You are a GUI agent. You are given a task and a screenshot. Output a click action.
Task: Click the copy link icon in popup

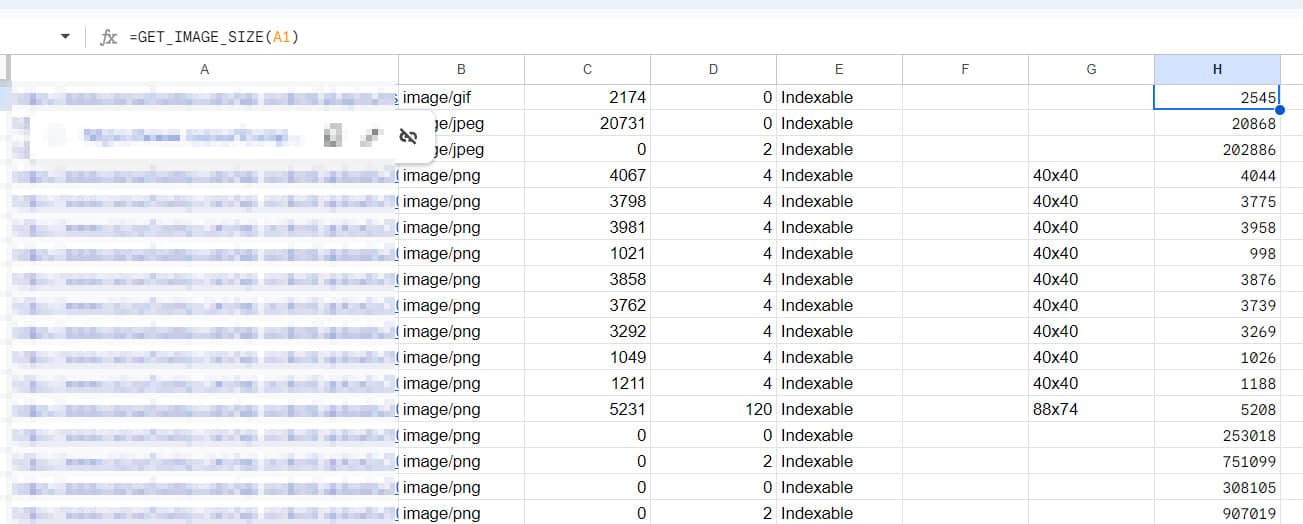pos(334,137)
